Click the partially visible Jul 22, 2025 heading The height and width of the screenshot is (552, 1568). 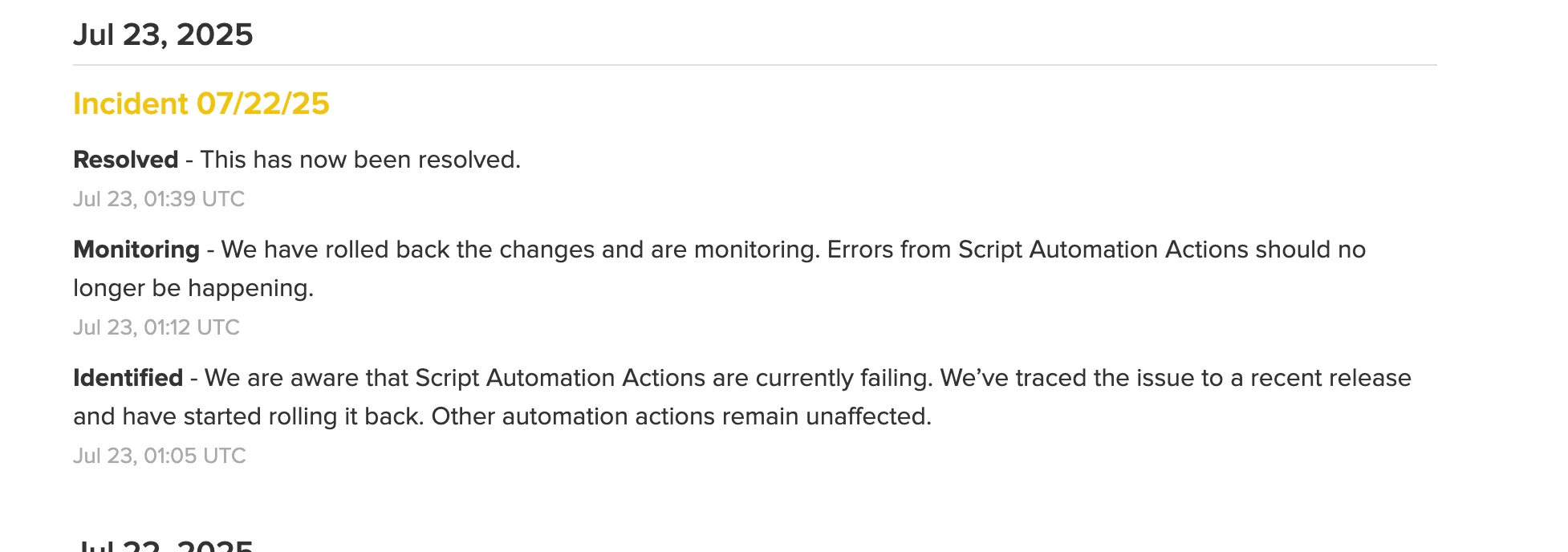click(163, 545)
